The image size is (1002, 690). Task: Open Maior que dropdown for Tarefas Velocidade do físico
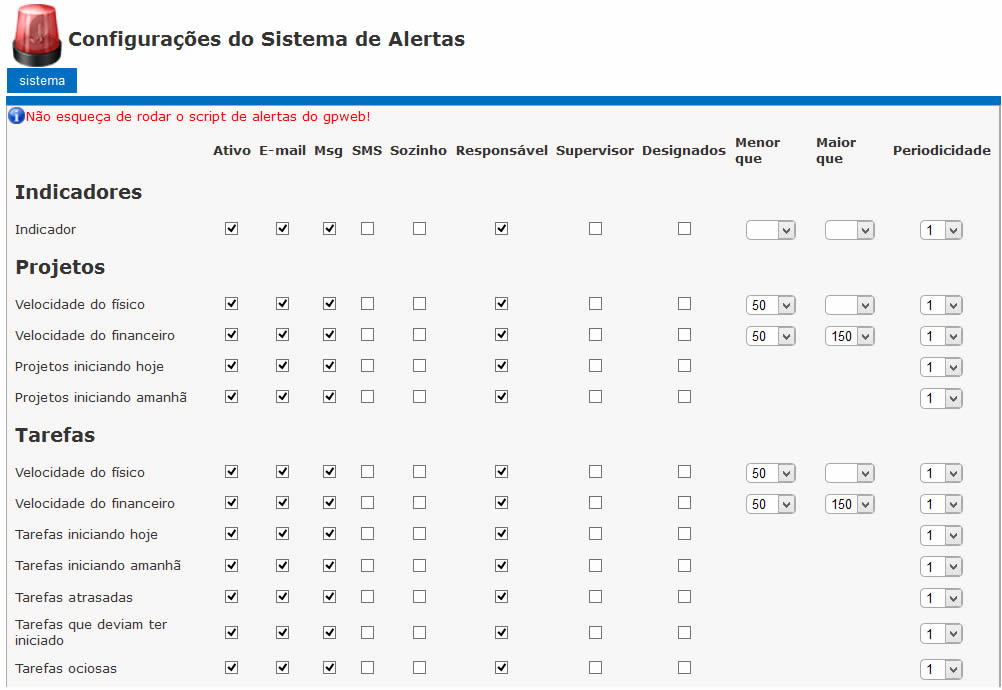pyautogui.click(x=850, y=473)
